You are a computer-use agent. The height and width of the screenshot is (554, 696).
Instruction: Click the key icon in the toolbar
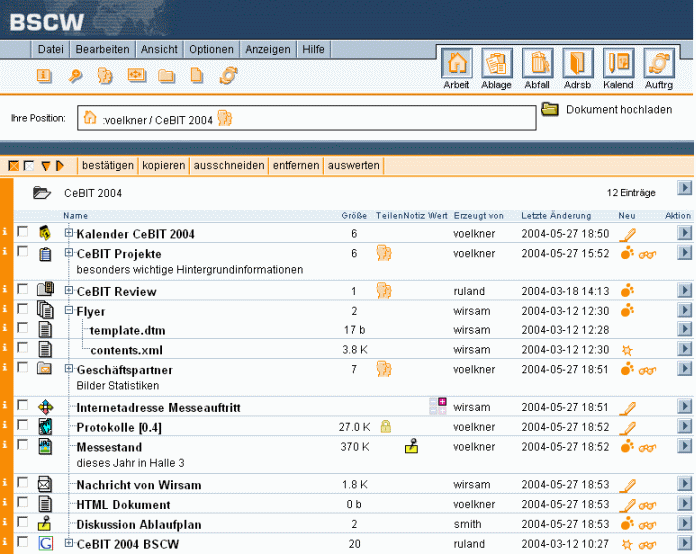75,76
